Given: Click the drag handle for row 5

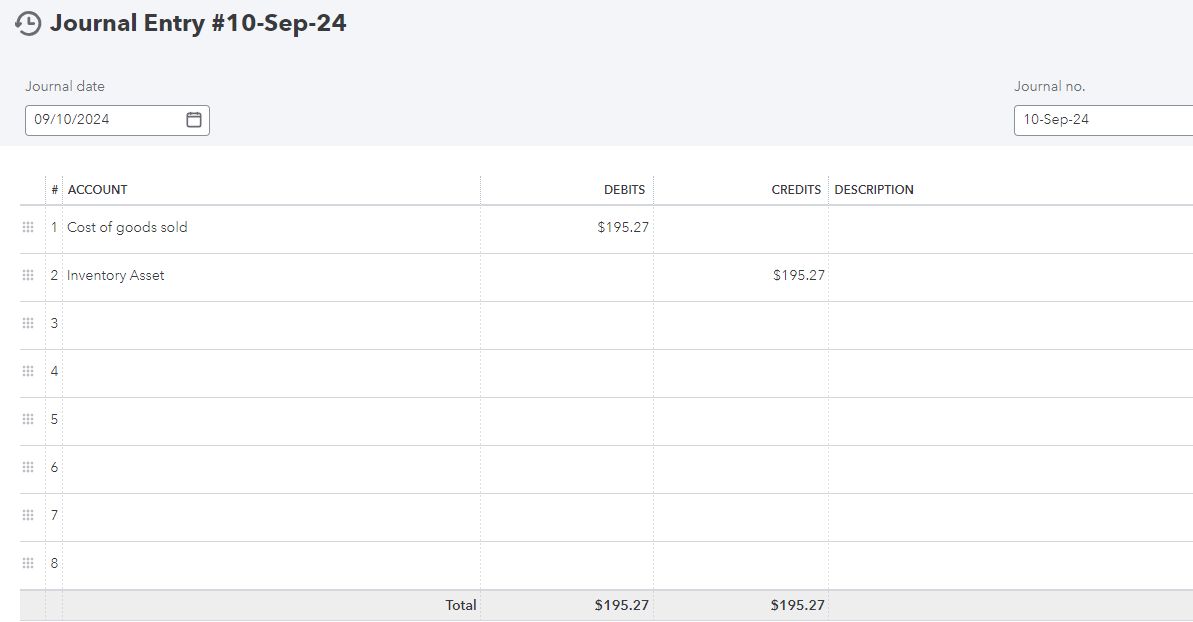Looking at the screenshot, I should click(28, 420).
